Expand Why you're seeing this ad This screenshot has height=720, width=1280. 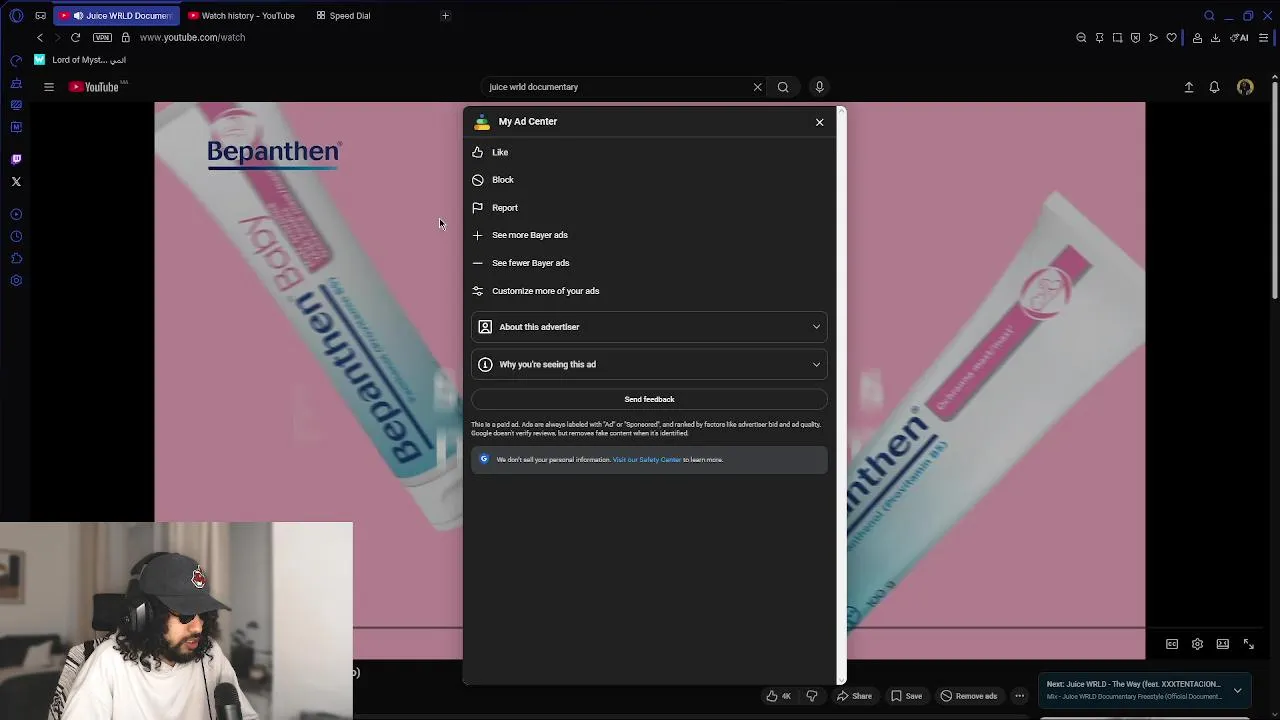click(649, 364)
